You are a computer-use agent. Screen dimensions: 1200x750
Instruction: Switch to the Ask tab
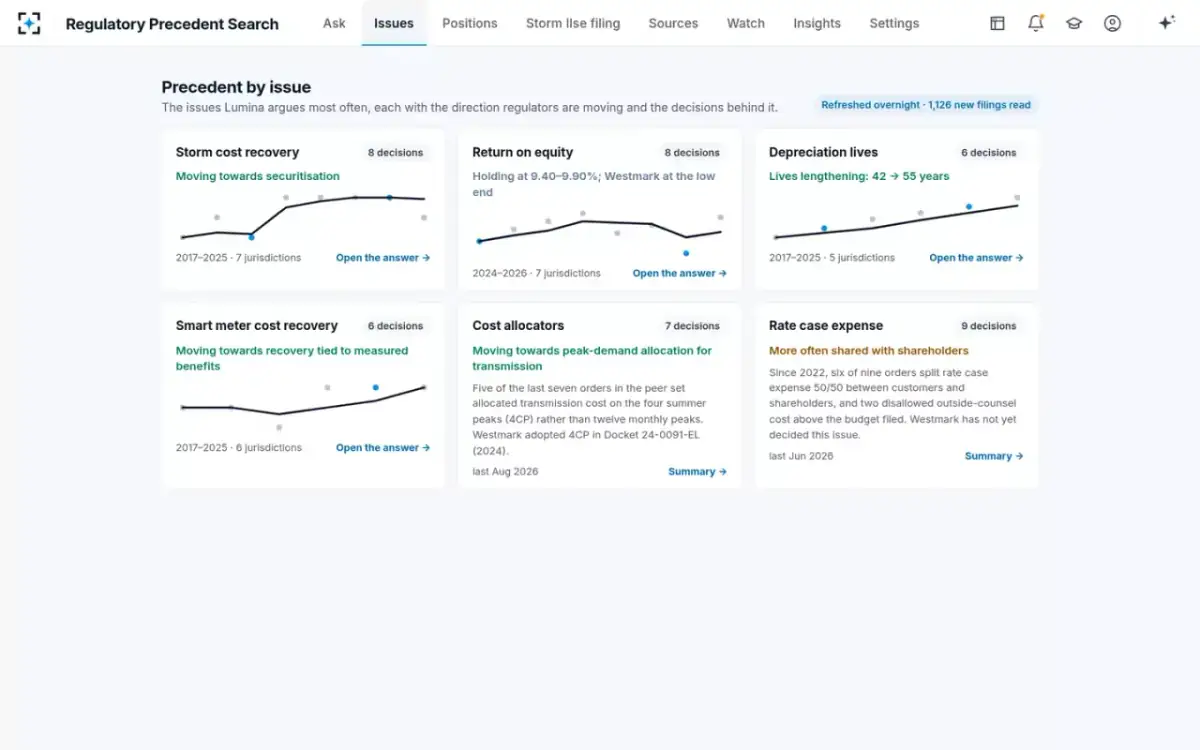(x=334, y=23)
